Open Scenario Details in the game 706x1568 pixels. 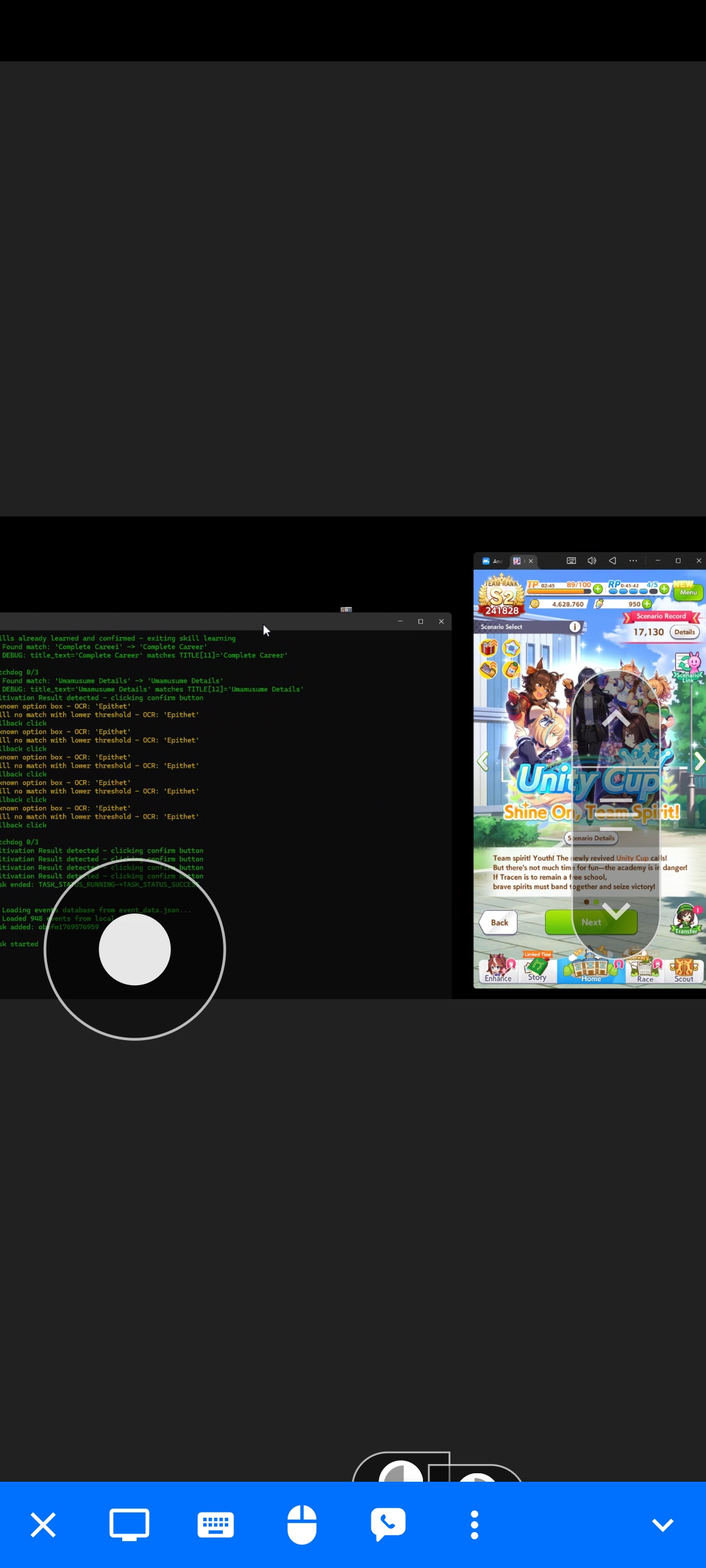pyautogui.click(x=592, y=838)
